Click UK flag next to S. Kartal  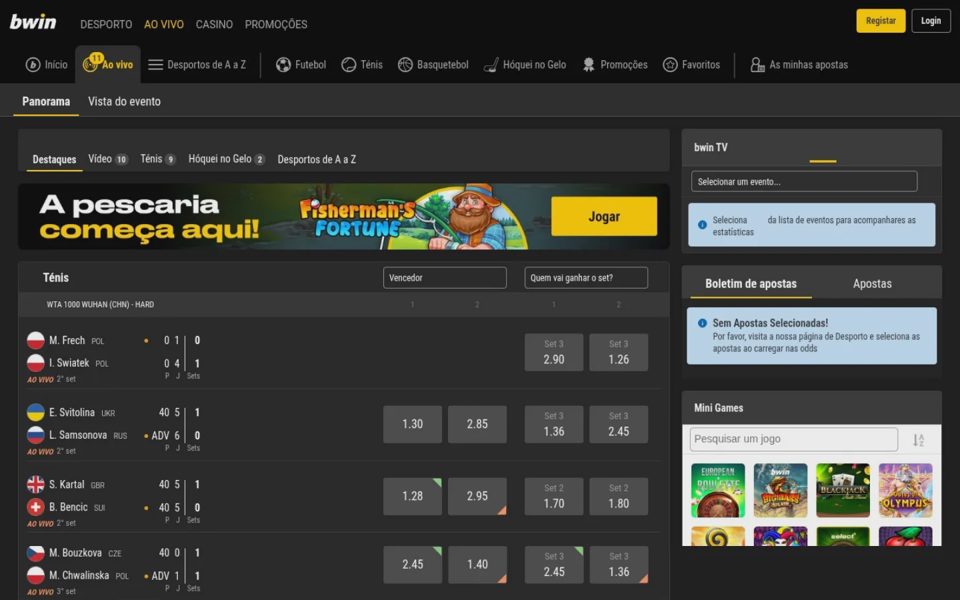pos(36,484)
